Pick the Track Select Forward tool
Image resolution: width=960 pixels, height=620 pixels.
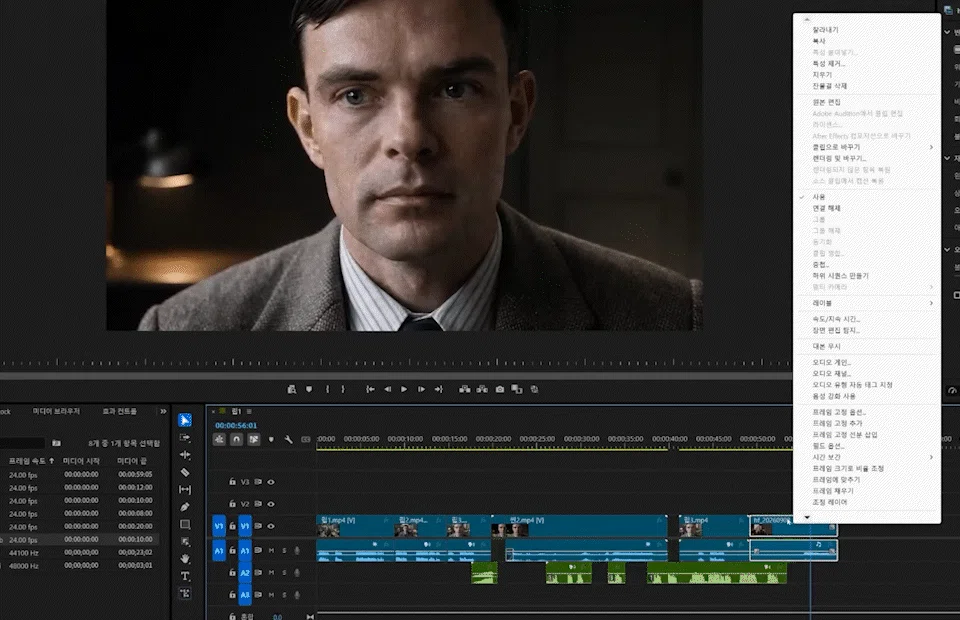point(185,438)
